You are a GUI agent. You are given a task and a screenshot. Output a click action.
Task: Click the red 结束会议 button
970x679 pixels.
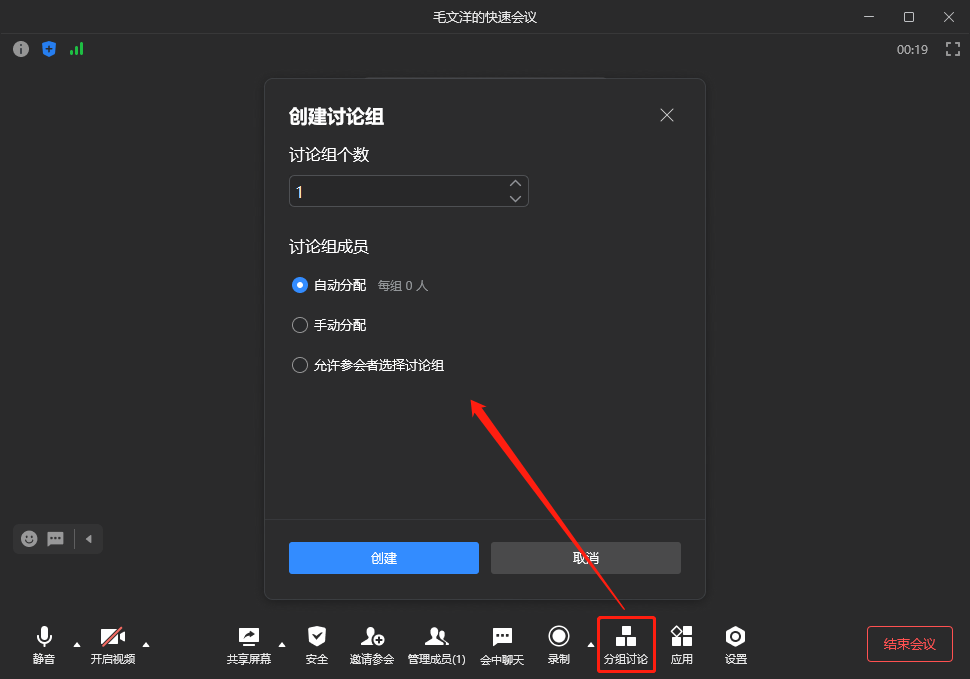coord(909,644)
